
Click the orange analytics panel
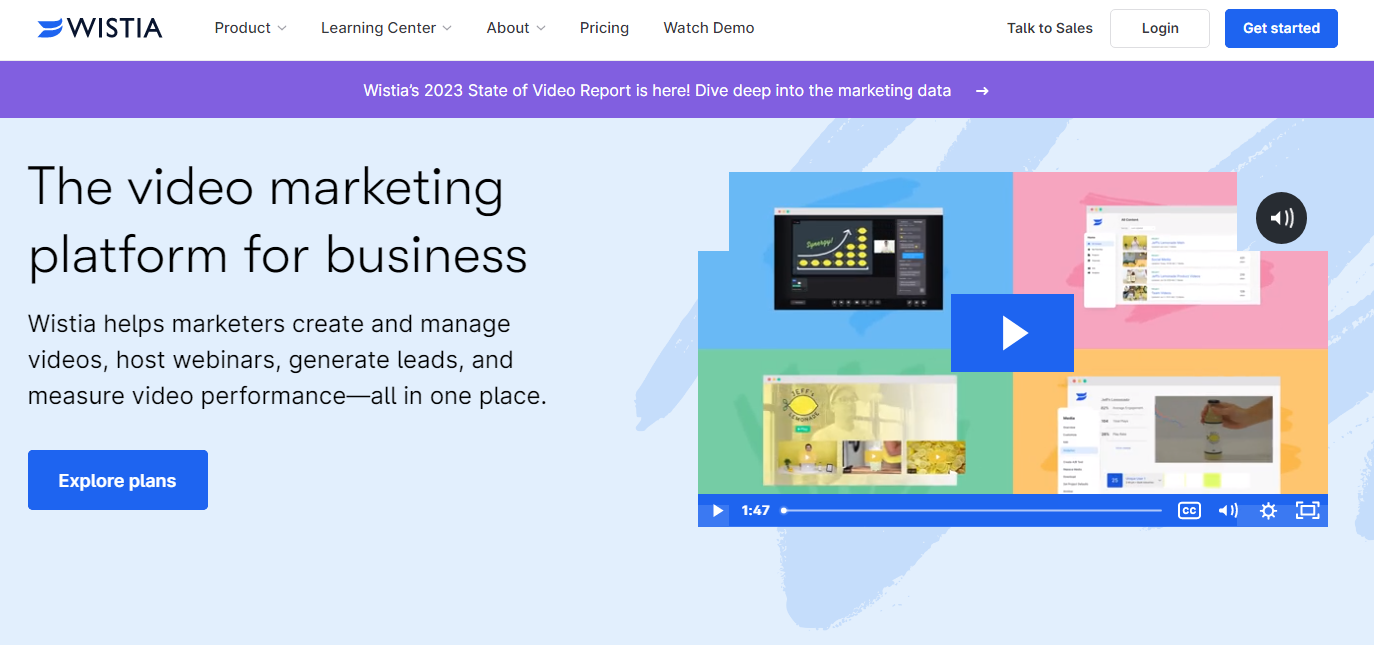(x=1170, y=421)
